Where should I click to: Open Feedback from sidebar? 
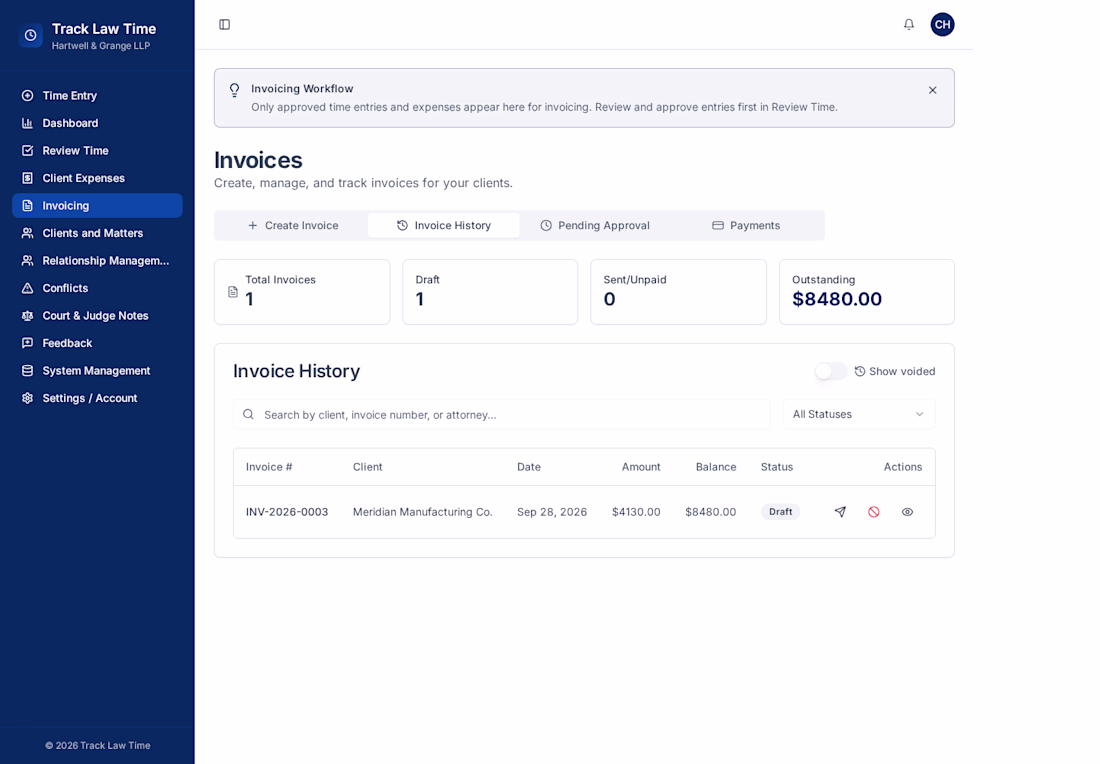[98, 343]
